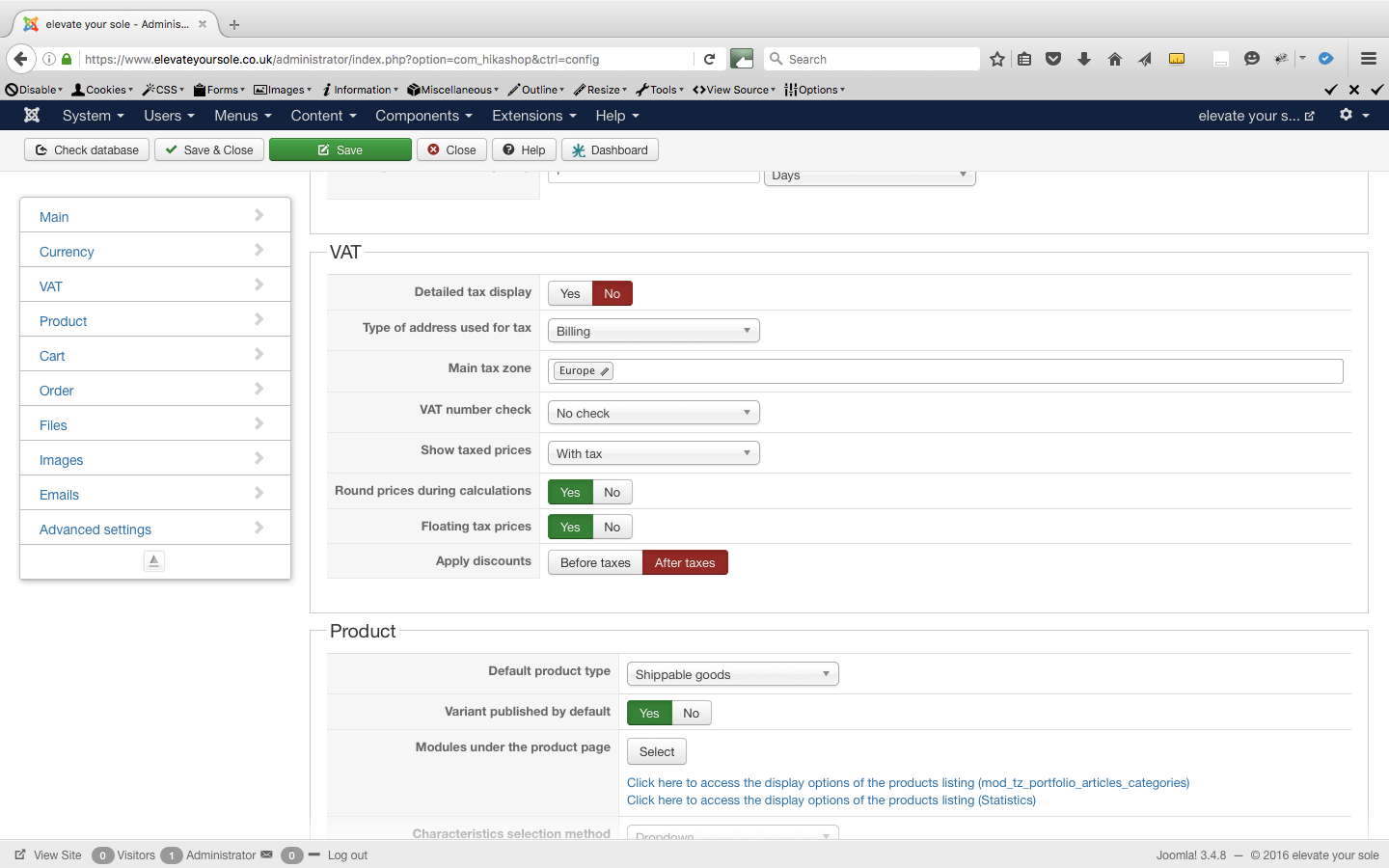Open VAT number check dropdown

pyautogui.click(x=654, y=413)
